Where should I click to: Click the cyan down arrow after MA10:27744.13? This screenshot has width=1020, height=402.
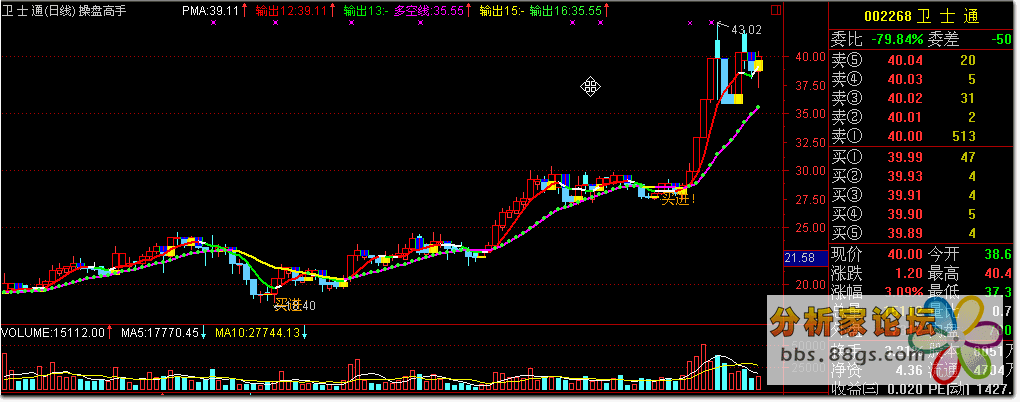coord(304,333)
